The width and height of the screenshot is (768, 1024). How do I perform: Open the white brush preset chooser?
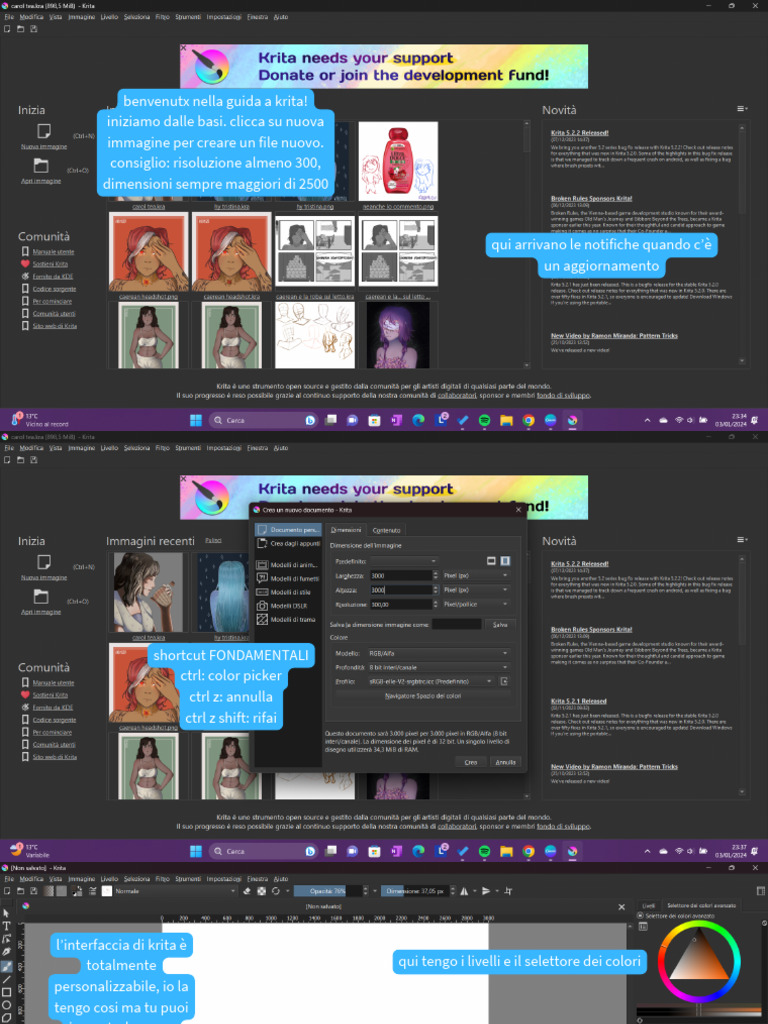(106, 891)
